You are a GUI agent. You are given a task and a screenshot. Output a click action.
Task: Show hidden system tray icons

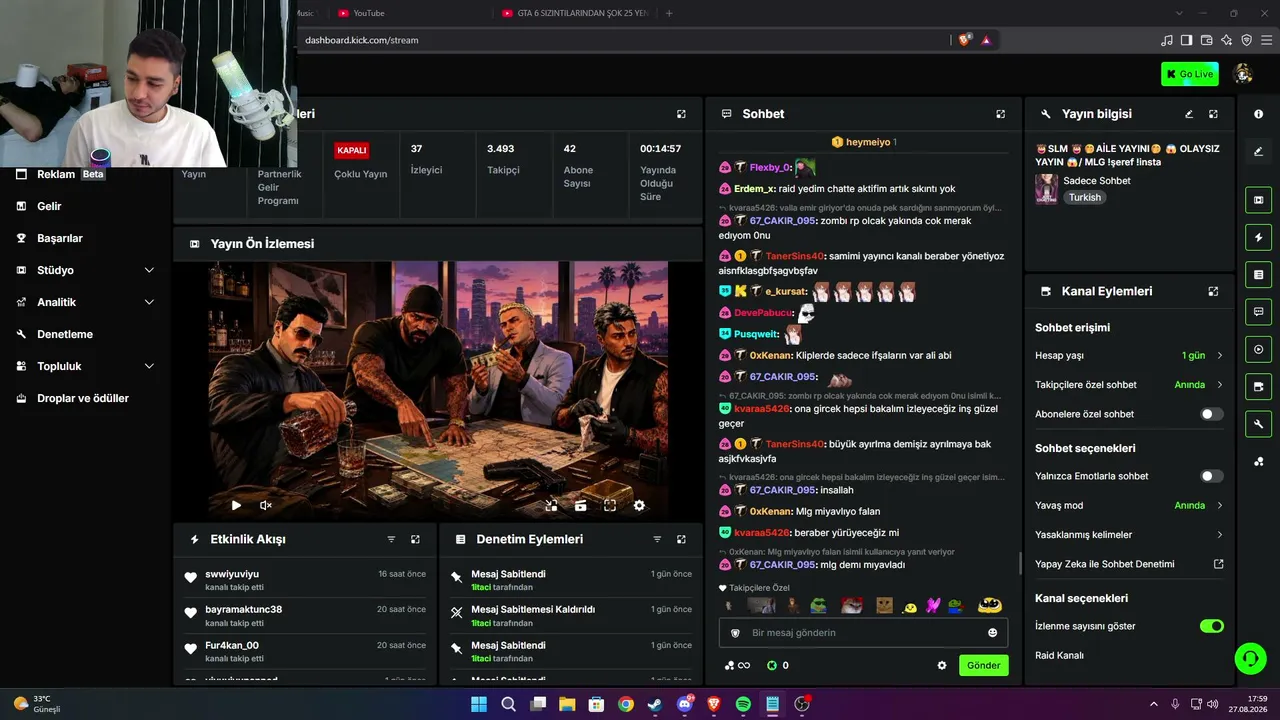[x=1153, y=704]
